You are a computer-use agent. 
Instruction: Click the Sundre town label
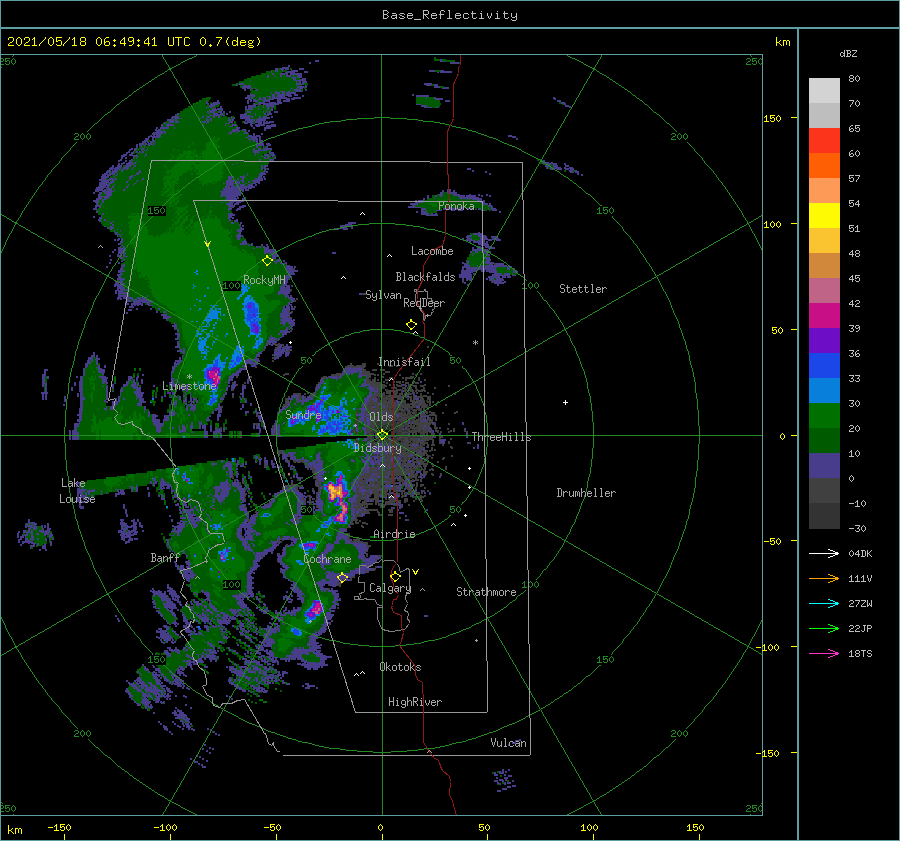pos(303,414)
